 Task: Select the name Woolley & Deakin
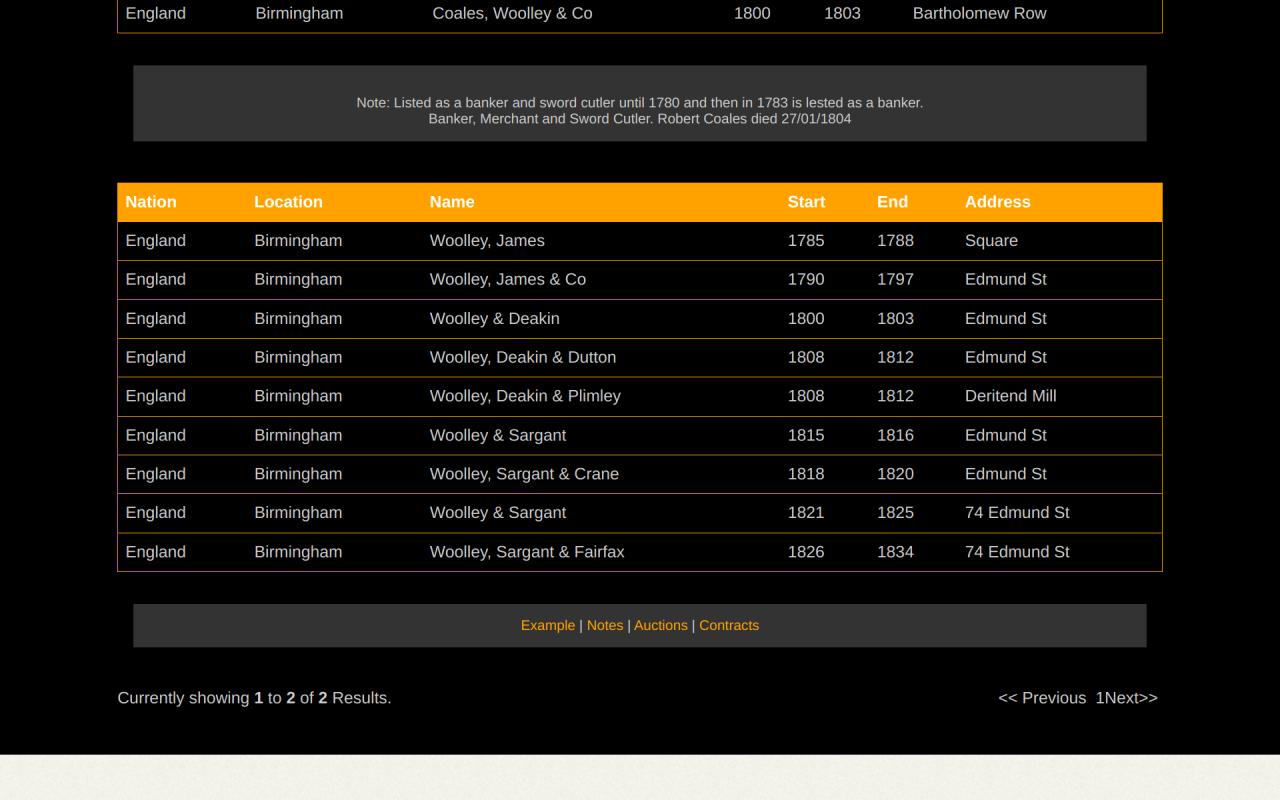point(495,319)
